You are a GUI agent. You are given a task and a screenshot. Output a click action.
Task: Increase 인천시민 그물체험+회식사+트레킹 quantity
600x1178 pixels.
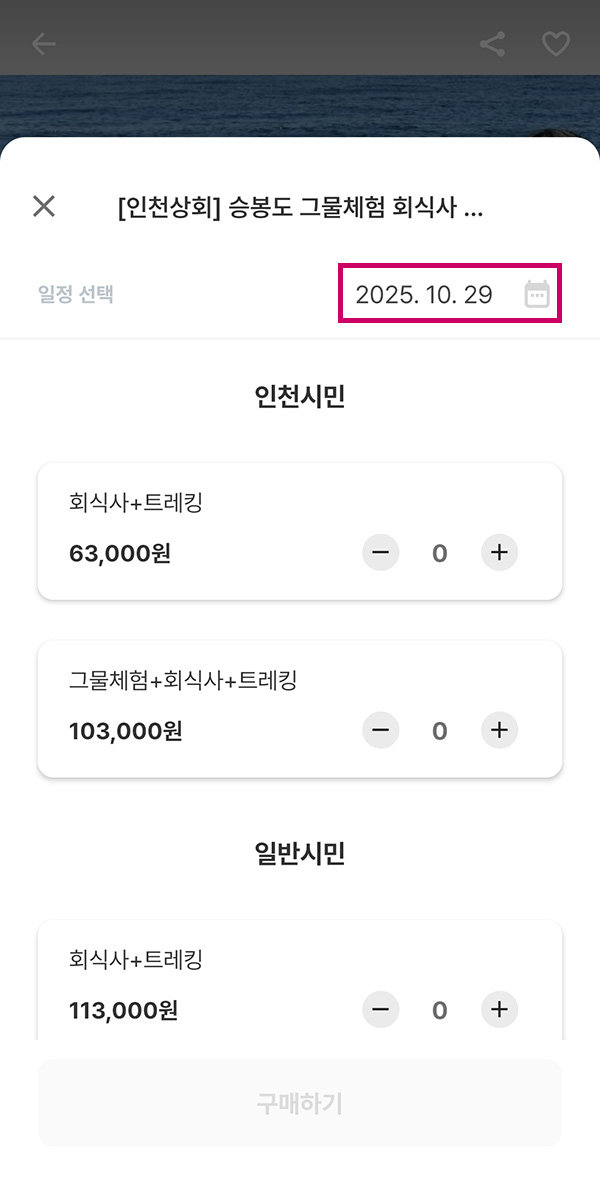click(x=500, y=731)
